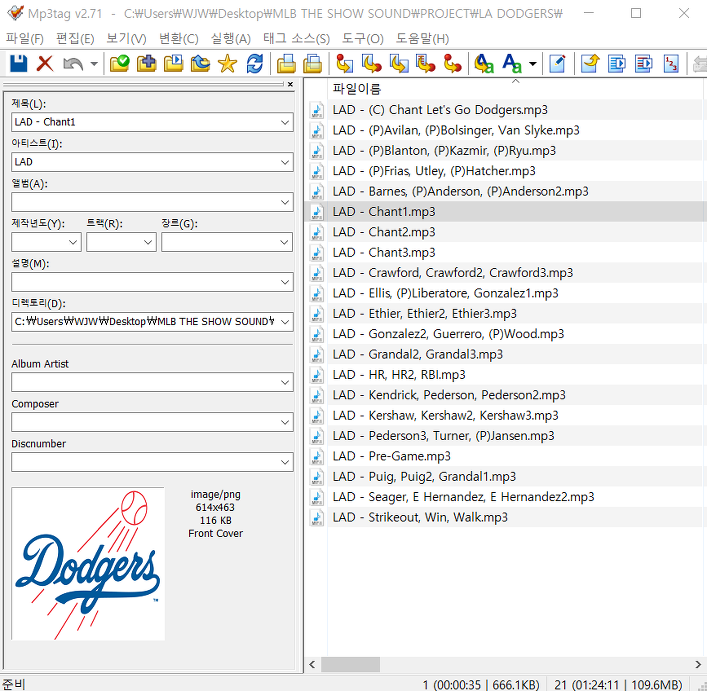The width and height of the screenshot is (707, 691).
Task: Click the Add directory folder plus icon
Action: click(x=147, y=64)
